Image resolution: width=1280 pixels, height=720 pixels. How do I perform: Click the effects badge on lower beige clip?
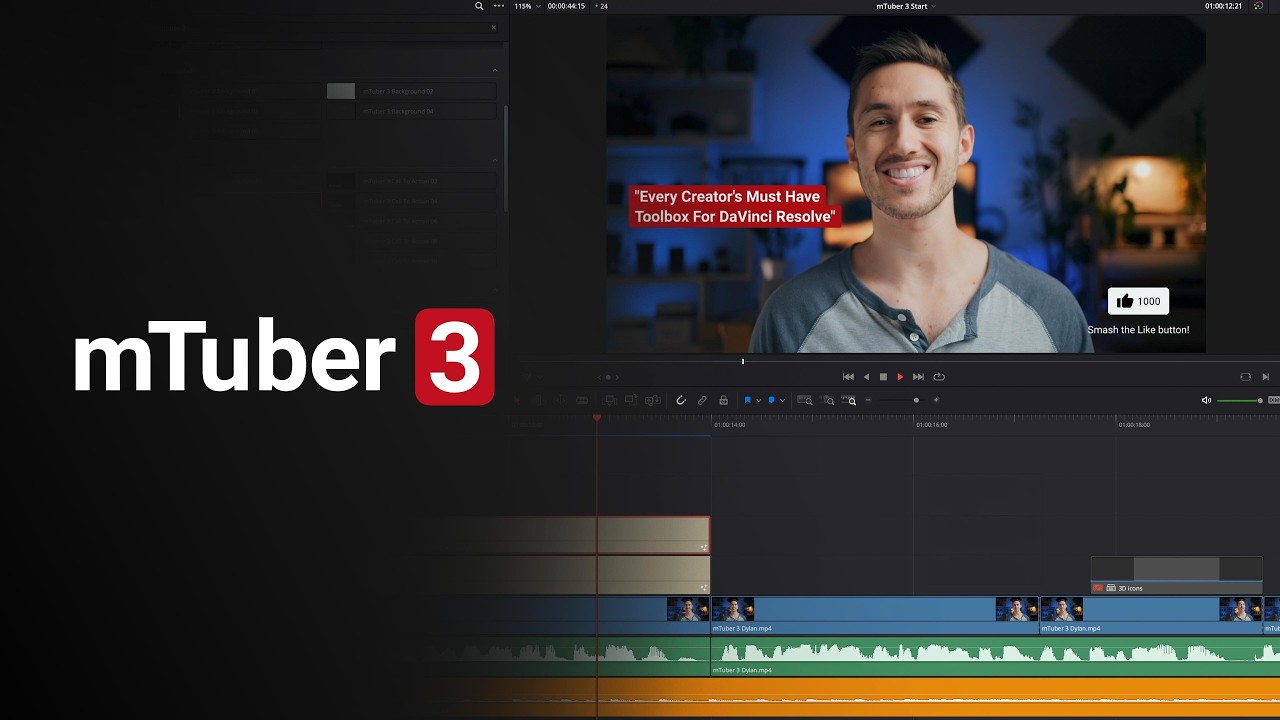(704, 588)
